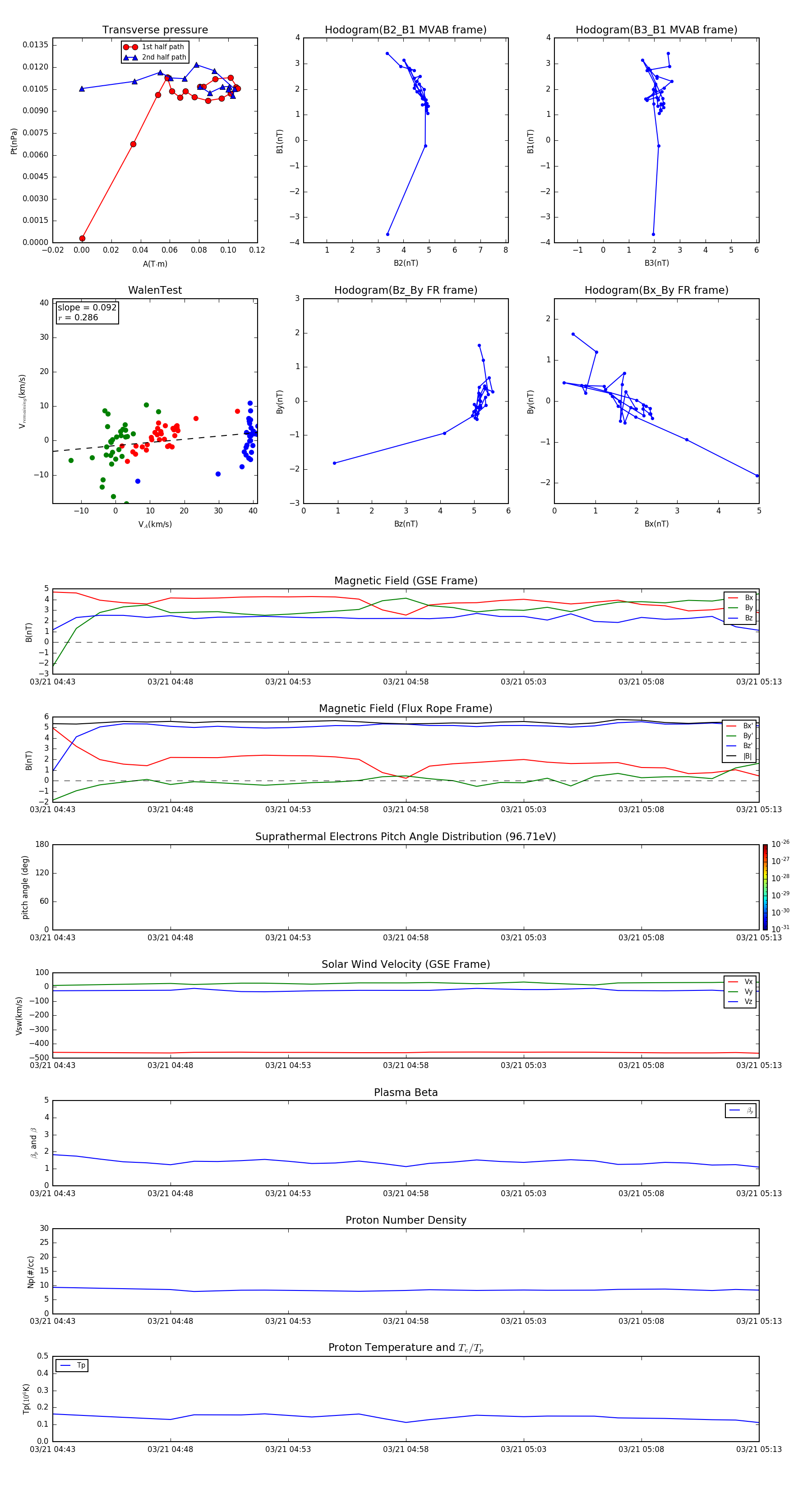Image resolution: width=812 pixels, height=1489 pixels.
Task: Click the Vy entry in the velocity legend
Action: point(740,992)
